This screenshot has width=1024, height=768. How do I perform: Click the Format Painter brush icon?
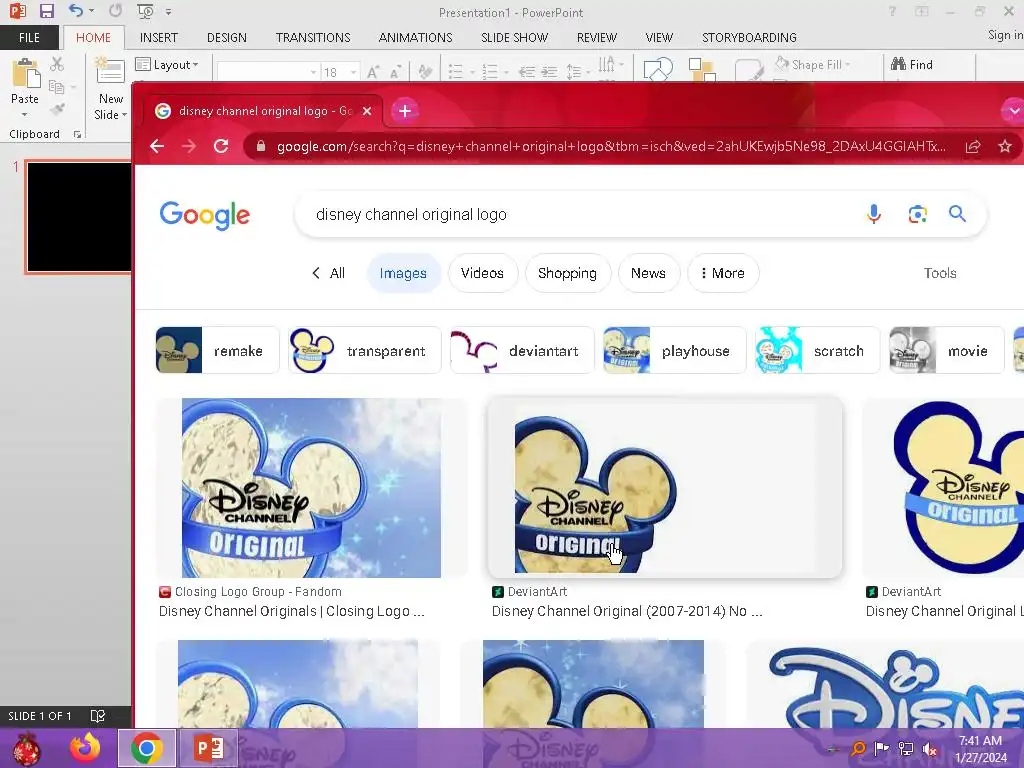point(57,108)
